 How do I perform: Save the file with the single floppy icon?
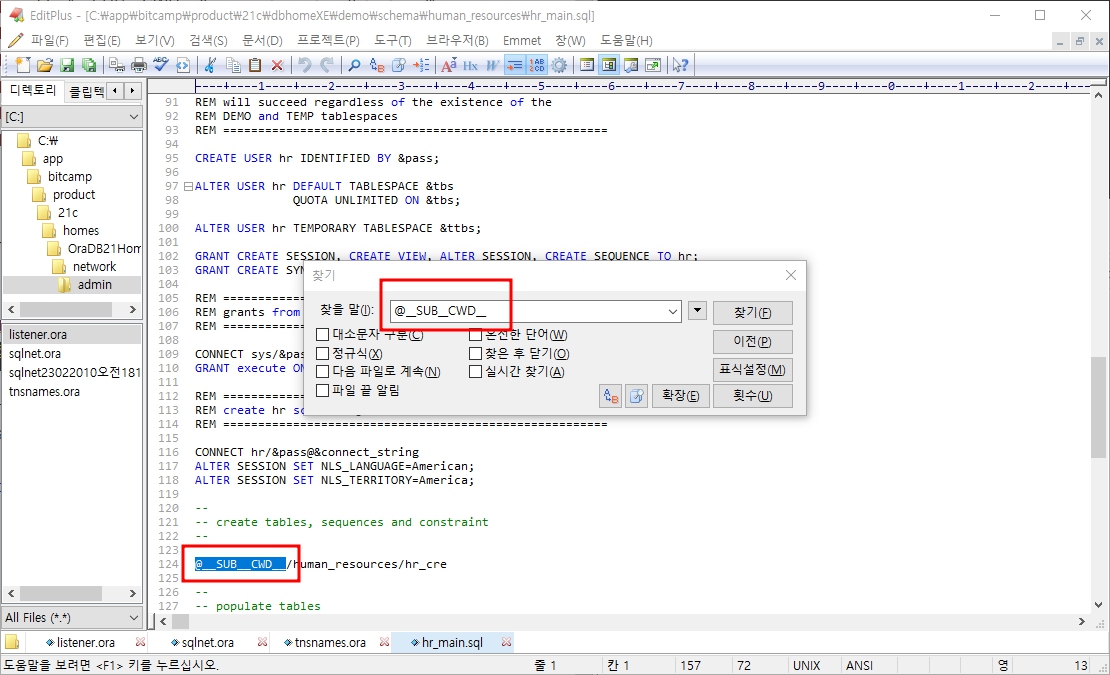tap(67, 65)
